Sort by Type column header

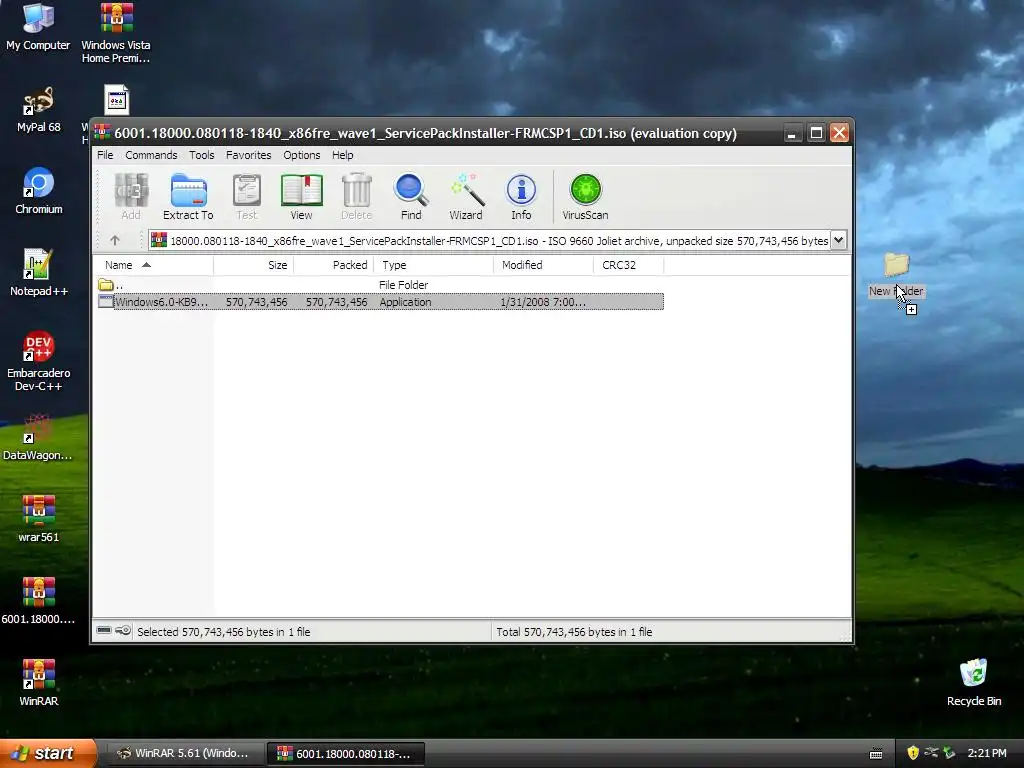433,264
